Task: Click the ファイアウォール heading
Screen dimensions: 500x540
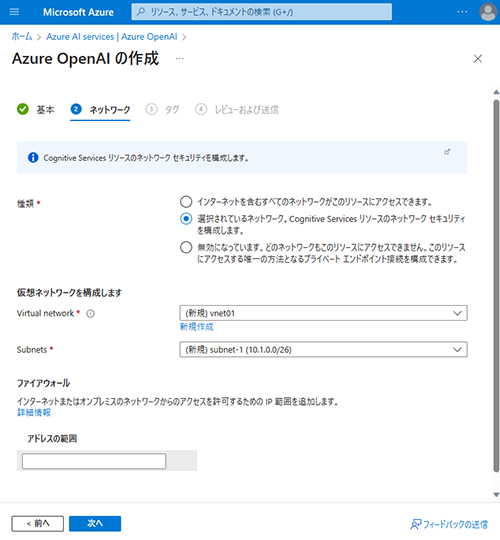Action: [x=43, y=383]
